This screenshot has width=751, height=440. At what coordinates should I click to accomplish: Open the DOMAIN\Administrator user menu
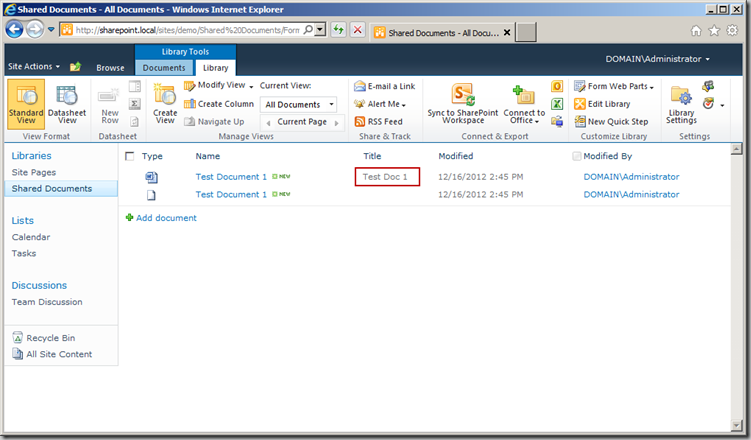click(x=657, y=59)
